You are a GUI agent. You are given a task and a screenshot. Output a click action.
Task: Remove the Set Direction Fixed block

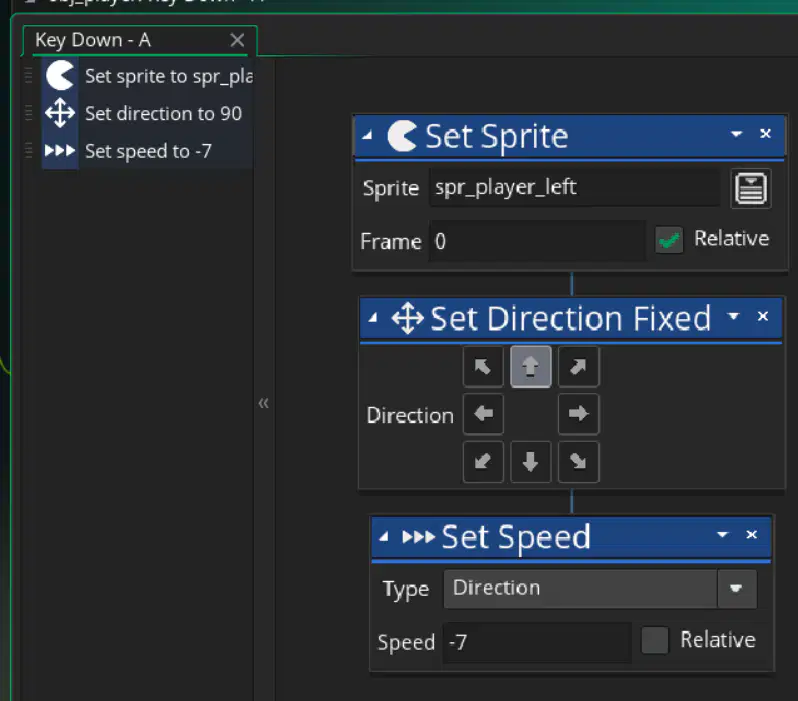762,316
